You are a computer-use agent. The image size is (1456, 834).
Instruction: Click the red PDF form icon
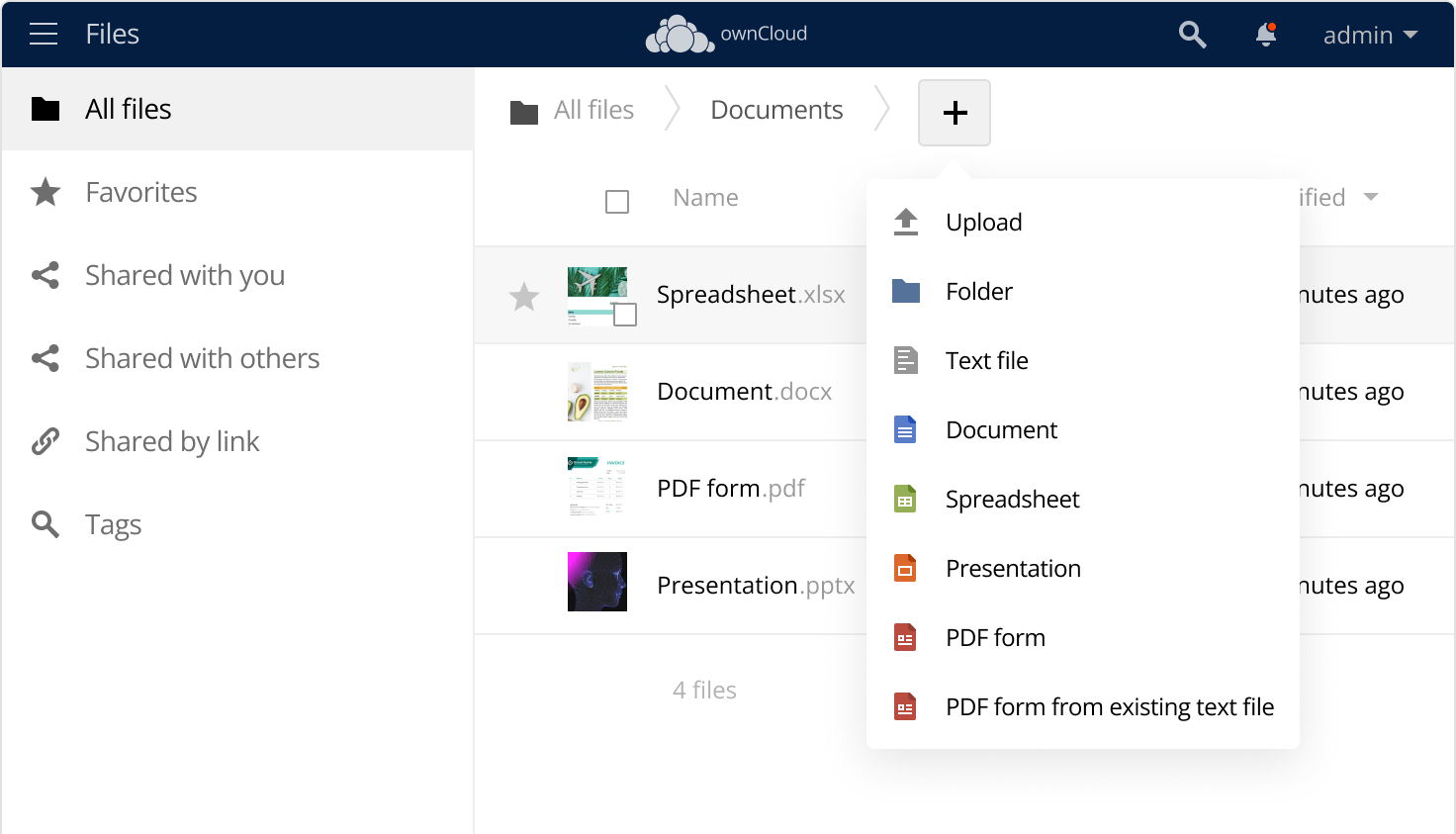(x=905, y=638)
